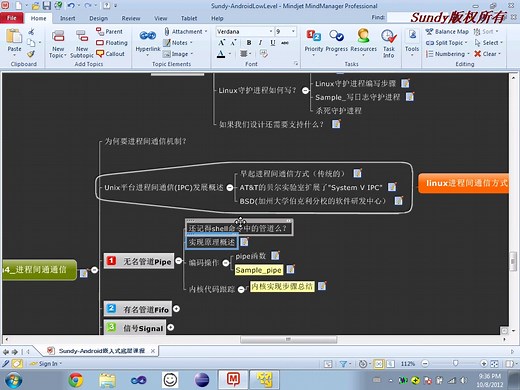The width and height of the screenshot is (520, 390).
Task: Open notes icon beside 内核实现步骤总结
Action: 322,286
